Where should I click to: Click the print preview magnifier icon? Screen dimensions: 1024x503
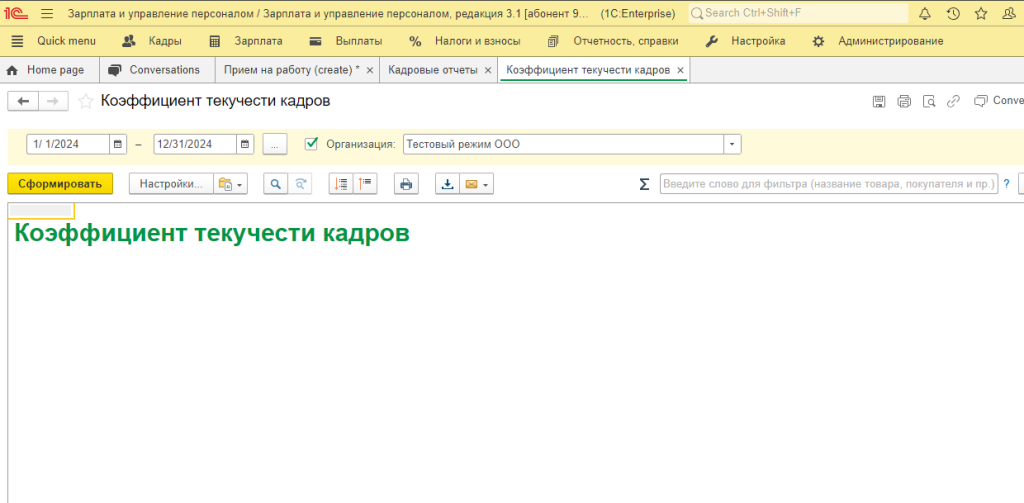(x=929, y=101)
